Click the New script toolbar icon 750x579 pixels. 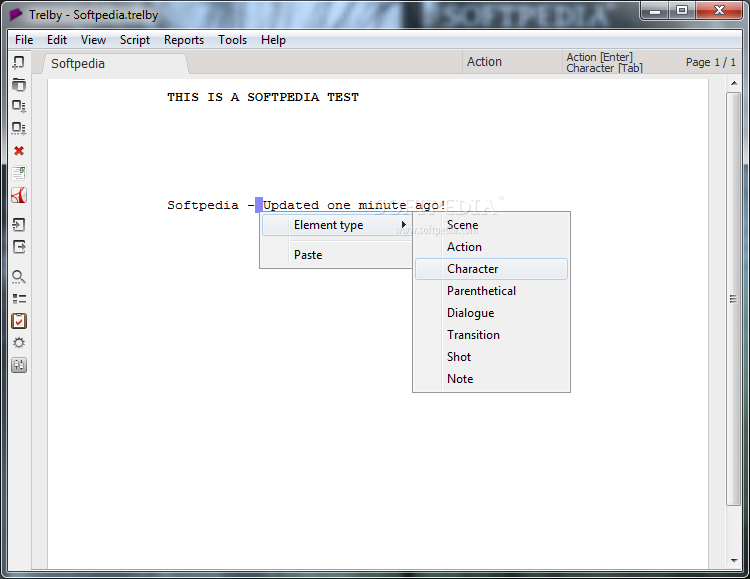point(19,62)
